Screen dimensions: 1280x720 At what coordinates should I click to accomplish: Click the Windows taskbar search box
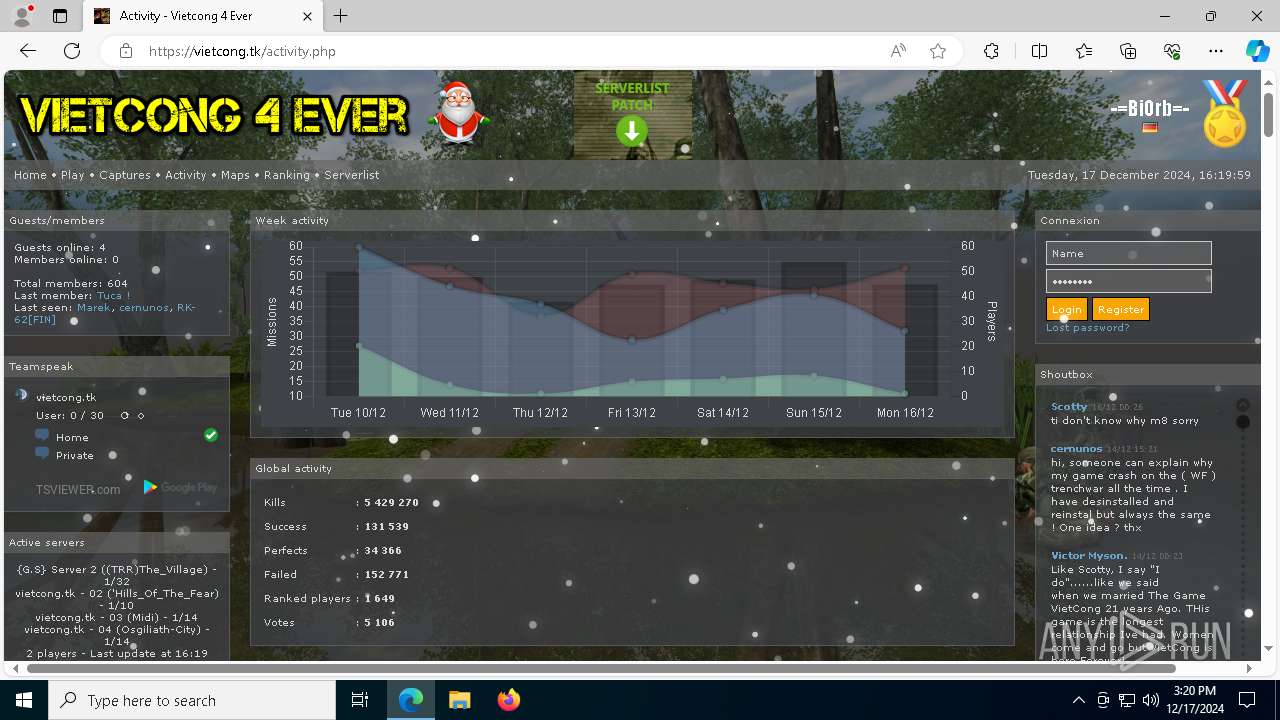(192, 700)
